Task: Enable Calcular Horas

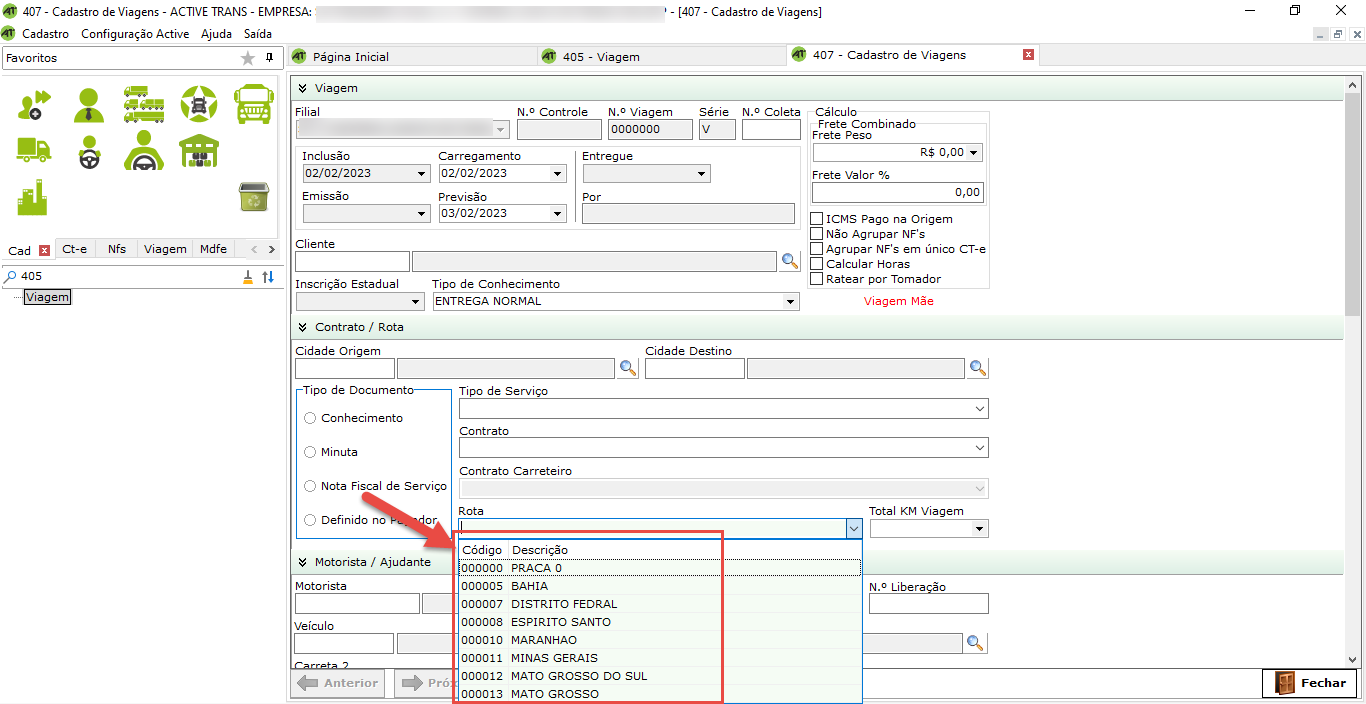Action: tap(817, 264)
